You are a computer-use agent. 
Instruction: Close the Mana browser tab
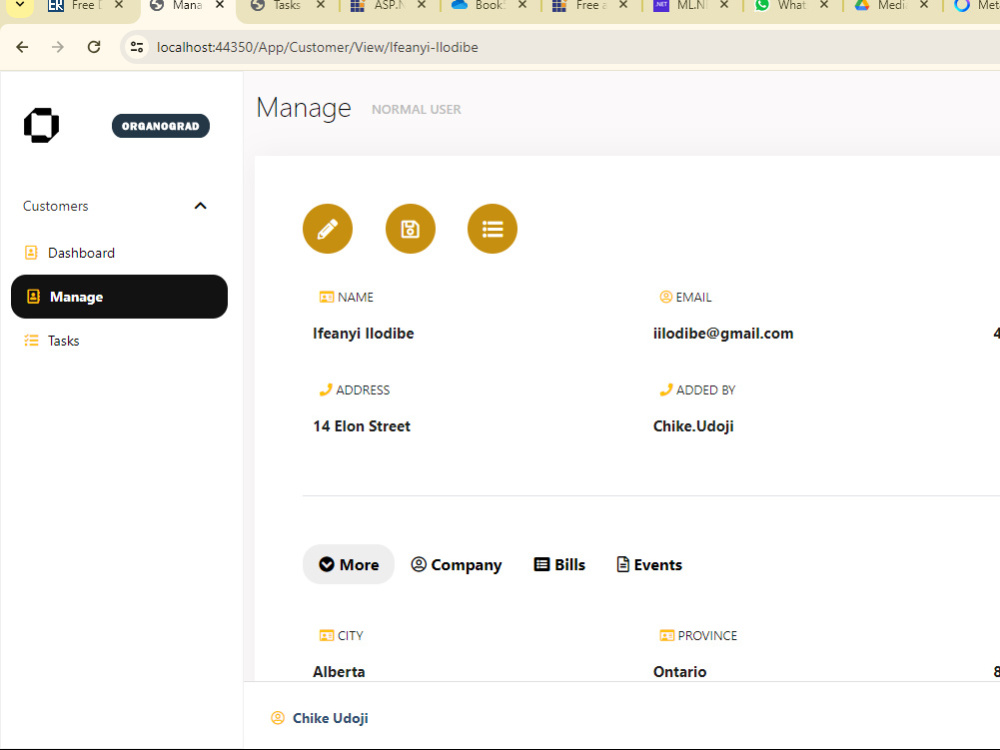pyautogui.click(x=219, y=5)
